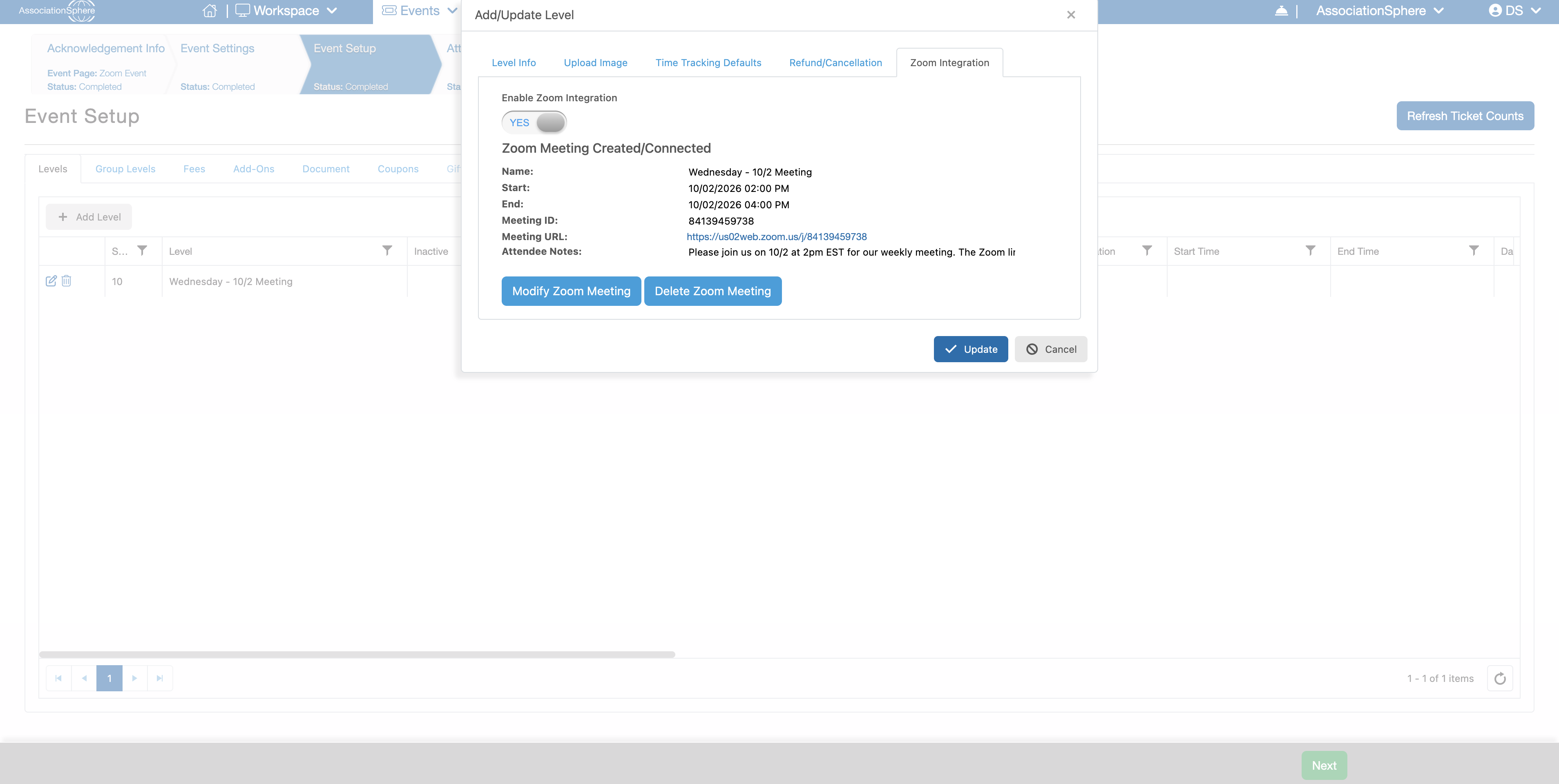This screenshot has height=784, width=1559.
Task: Go to previous page of grid
Action: [x=84, y=678]
